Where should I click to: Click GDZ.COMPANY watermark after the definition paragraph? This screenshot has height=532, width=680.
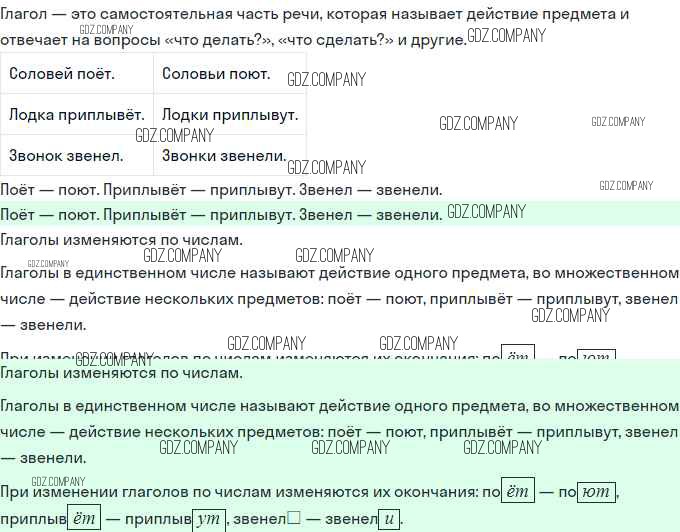point(507,36)
